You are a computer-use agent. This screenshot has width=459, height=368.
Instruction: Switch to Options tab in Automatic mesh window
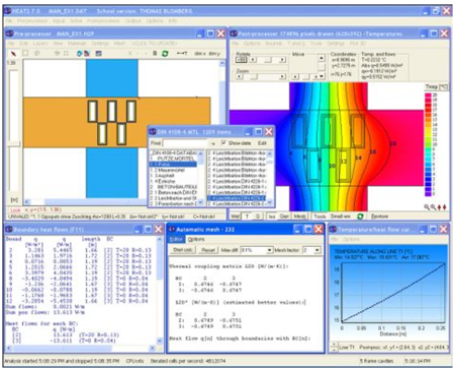click(x=196, y=239)
